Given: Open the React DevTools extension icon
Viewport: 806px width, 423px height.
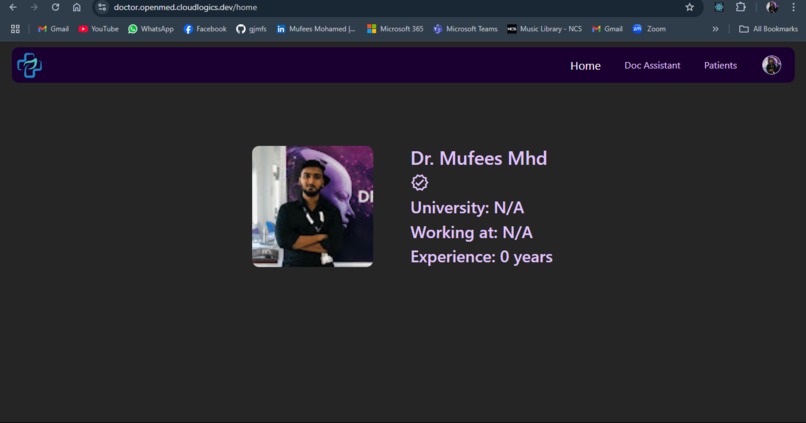Looking at the screenshot, I should pyautogui.click(x=719, y=7).
